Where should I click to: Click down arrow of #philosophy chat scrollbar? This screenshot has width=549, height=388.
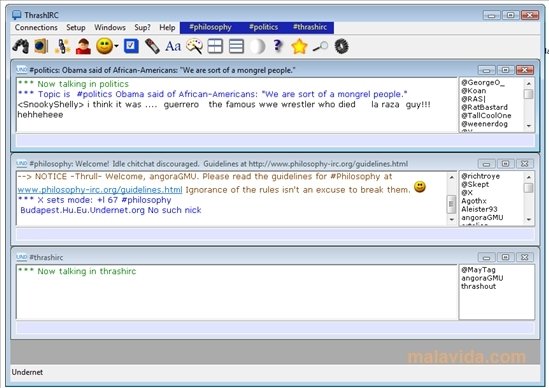[x=451, y=219]
